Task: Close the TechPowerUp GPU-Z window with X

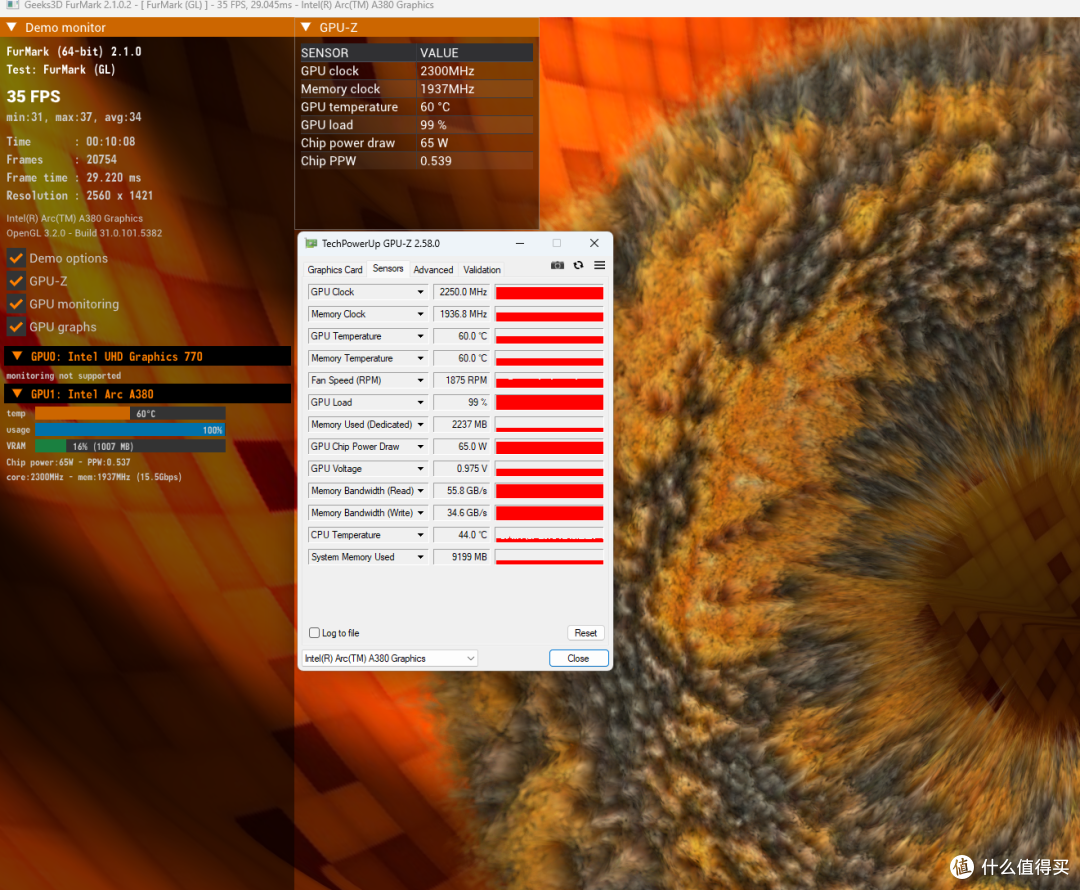Action: click(x=594, y=243)
